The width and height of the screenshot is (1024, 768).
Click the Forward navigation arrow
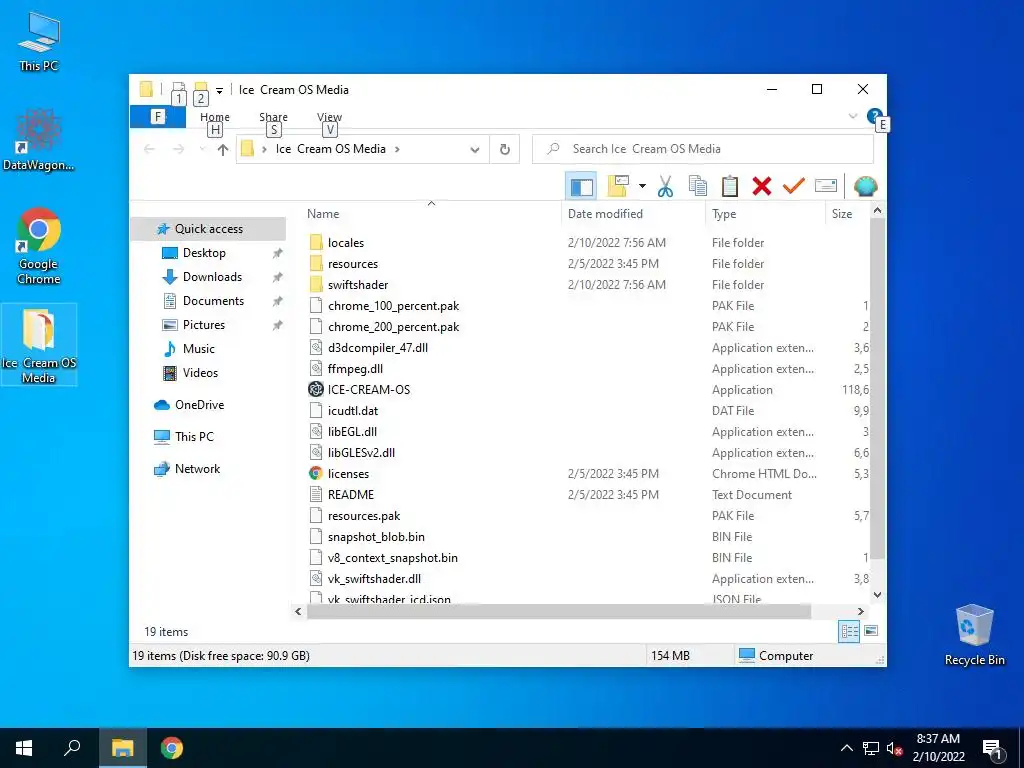point(178,150)
